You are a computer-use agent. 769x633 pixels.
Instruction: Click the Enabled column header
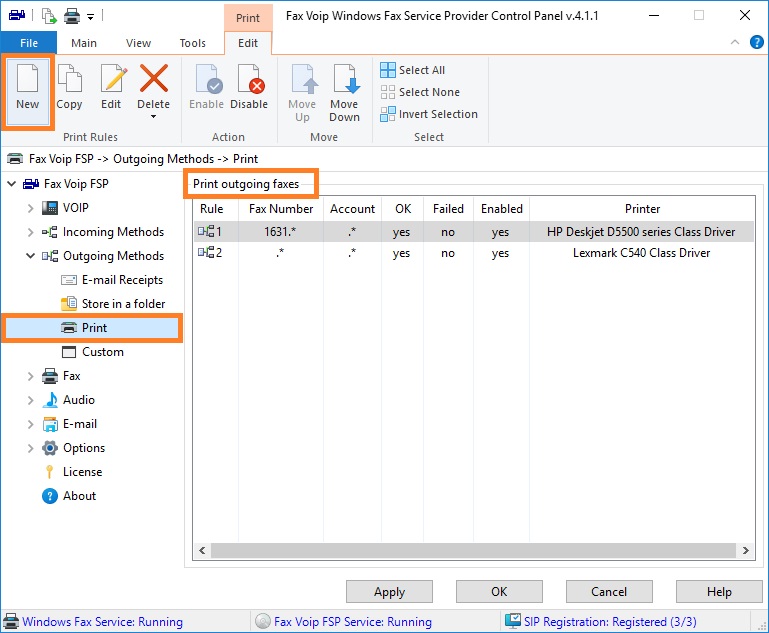click(x=502, y=209)
